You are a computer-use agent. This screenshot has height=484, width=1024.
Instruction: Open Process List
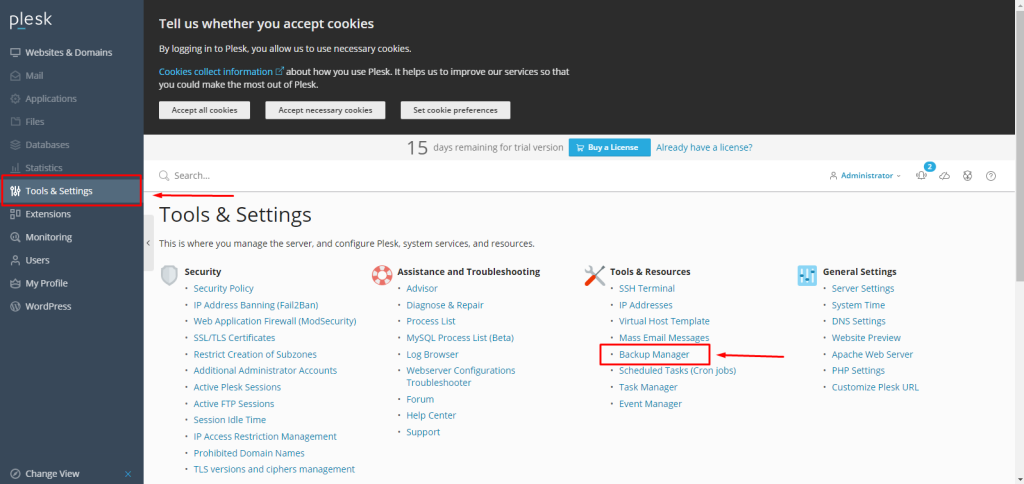(431, 321)
